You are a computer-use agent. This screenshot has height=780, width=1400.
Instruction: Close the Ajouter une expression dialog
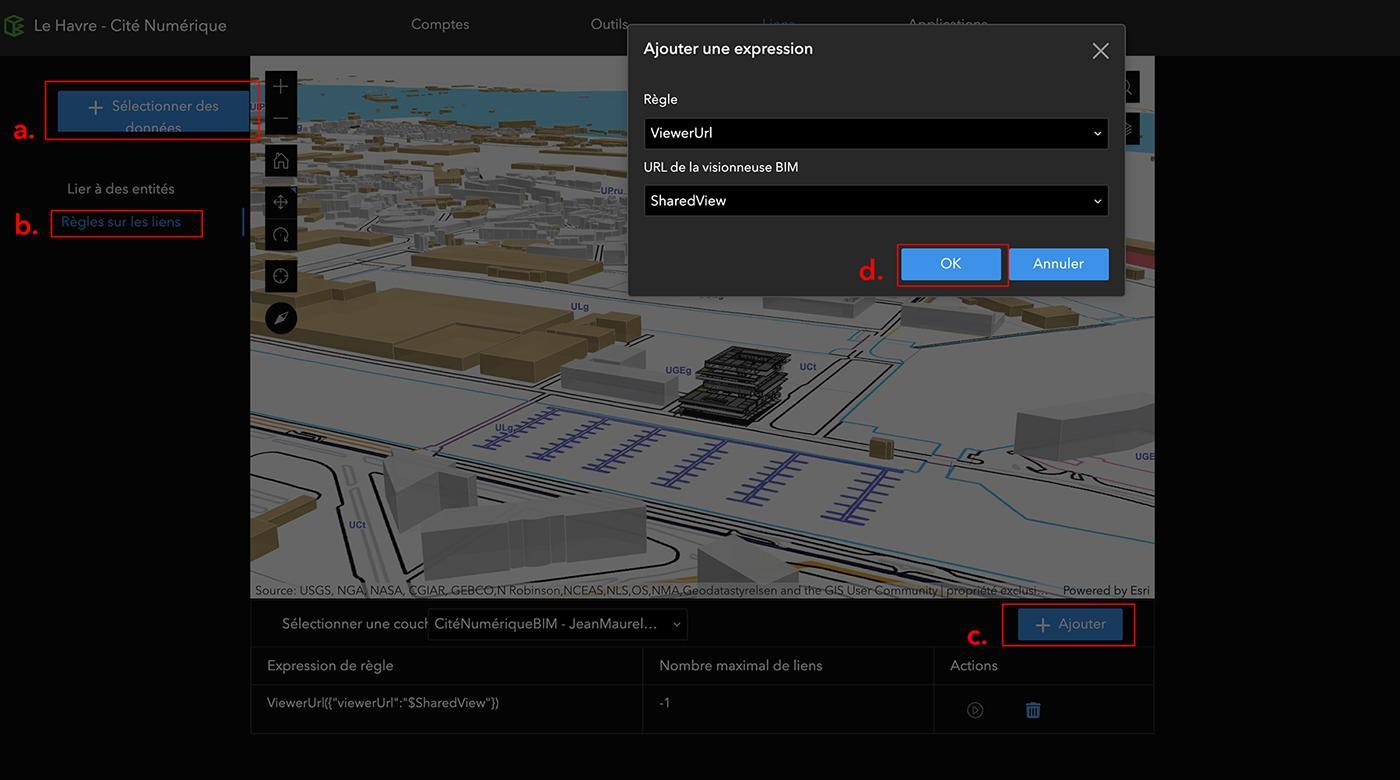coord(1100,51)
